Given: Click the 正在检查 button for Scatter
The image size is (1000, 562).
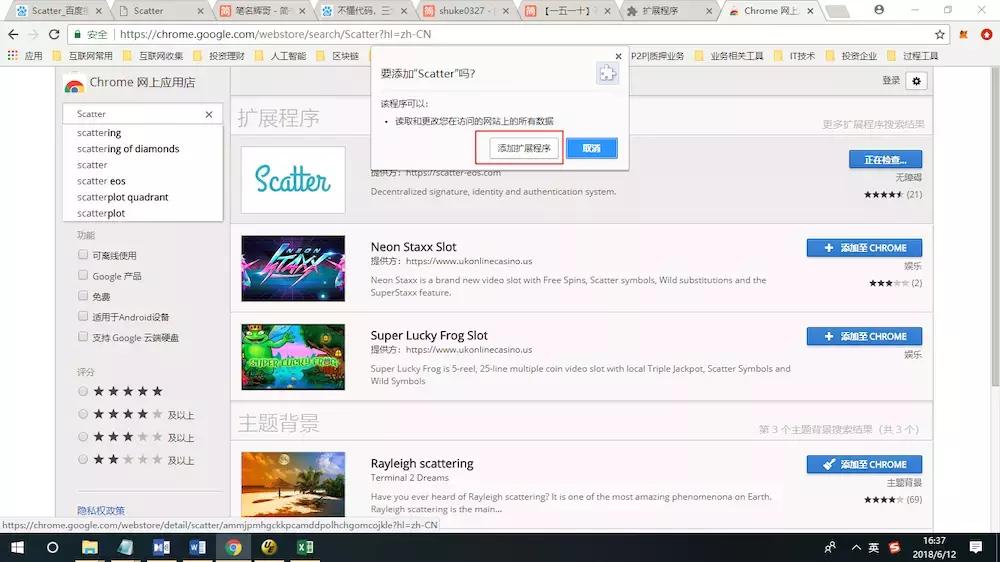Looking at the screenshot, I should click(885, 159).
